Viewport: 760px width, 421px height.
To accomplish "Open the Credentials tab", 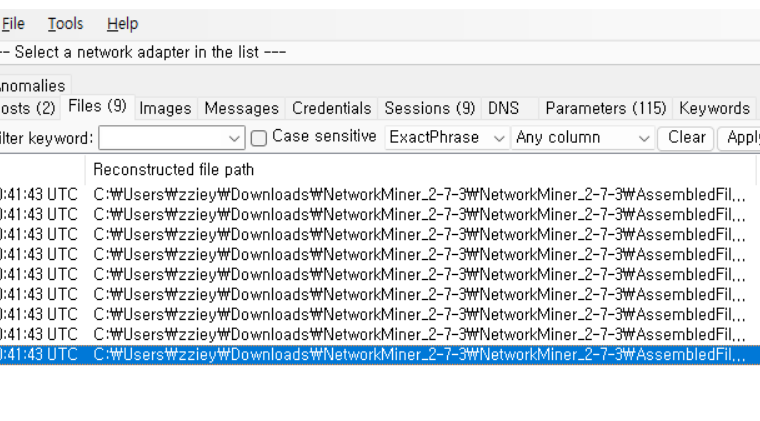I will [x=332, y=109].
